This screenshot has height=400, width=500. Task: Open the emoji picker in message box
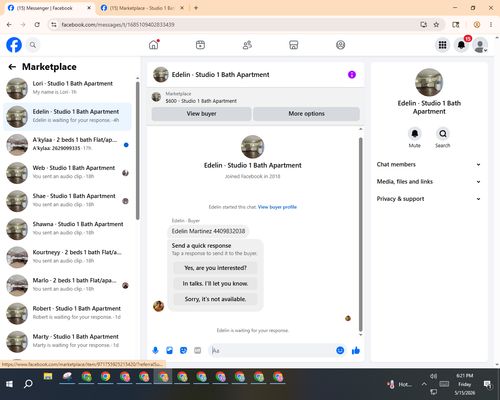tap(340, 350)
